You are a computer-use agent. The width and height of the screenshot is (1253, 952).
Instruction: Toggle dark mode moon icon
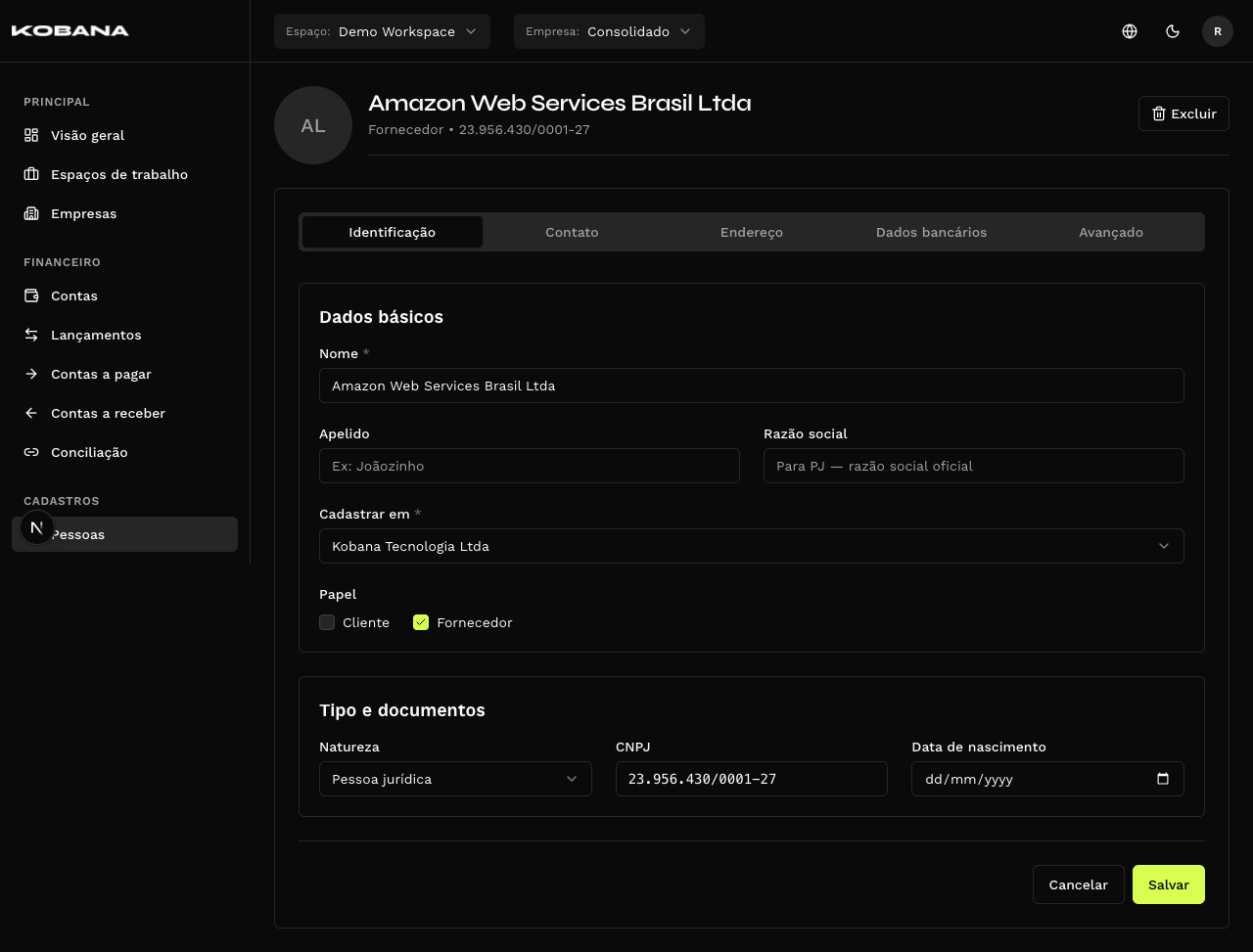tap(1173, 31)
